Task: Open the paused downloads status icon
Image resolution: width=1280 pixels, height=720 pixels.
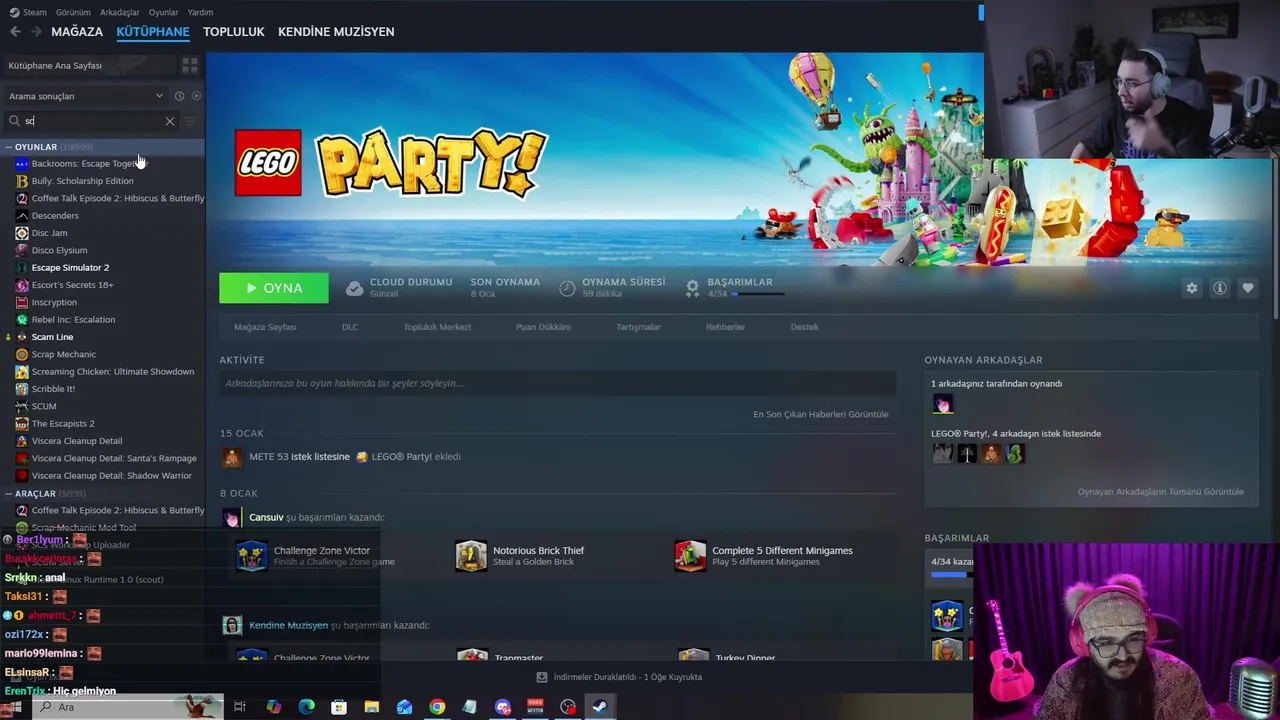Action: (x=541, y=677)
